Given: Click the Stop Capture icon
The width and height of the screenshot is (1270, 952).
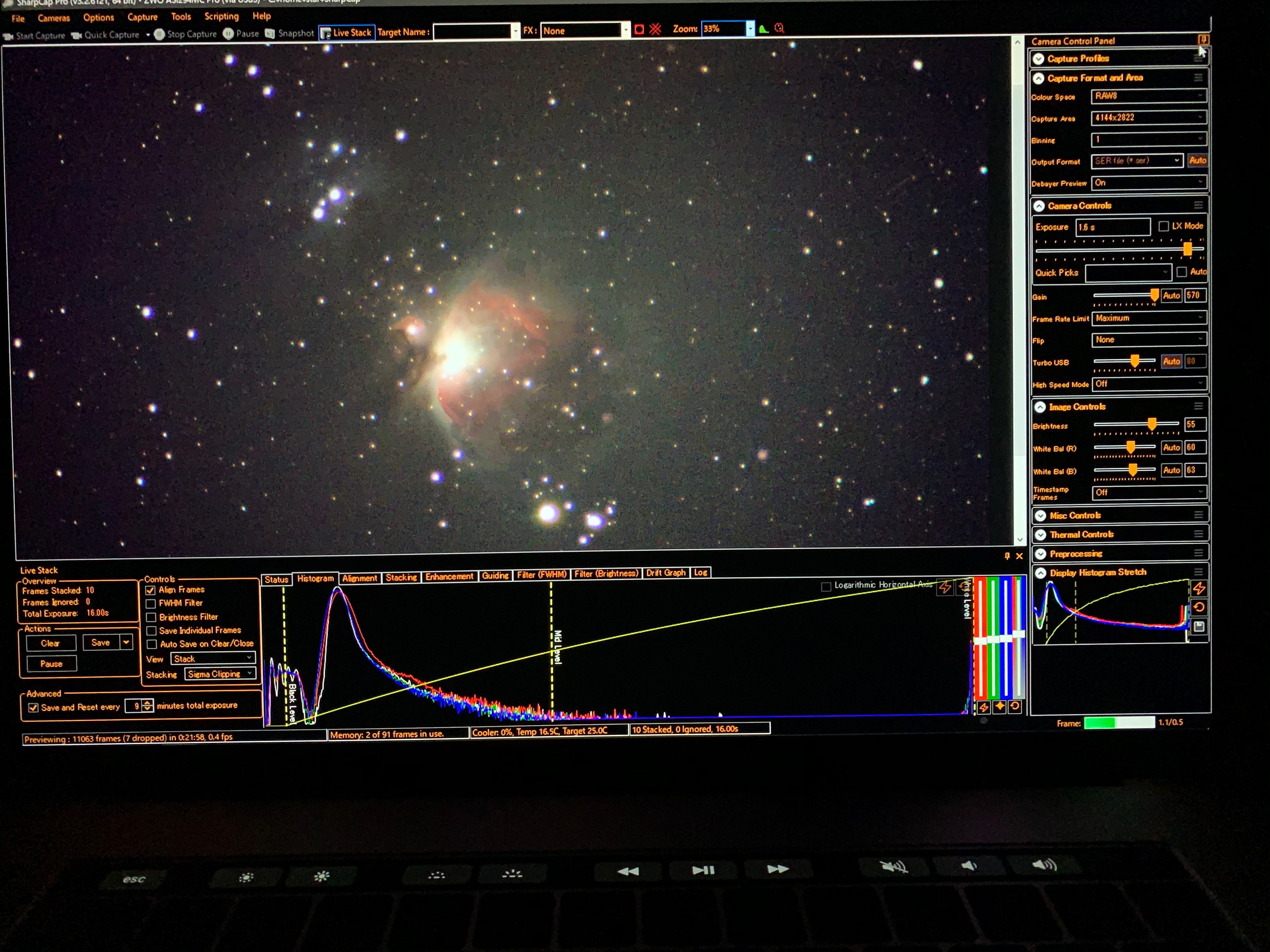Looking at the screenshot, I should click(160, 34).
